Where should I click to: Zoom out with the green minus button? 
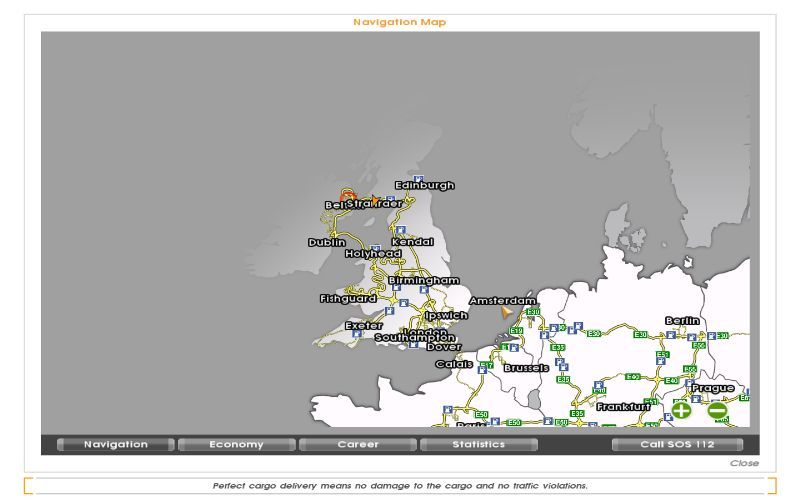717,410
